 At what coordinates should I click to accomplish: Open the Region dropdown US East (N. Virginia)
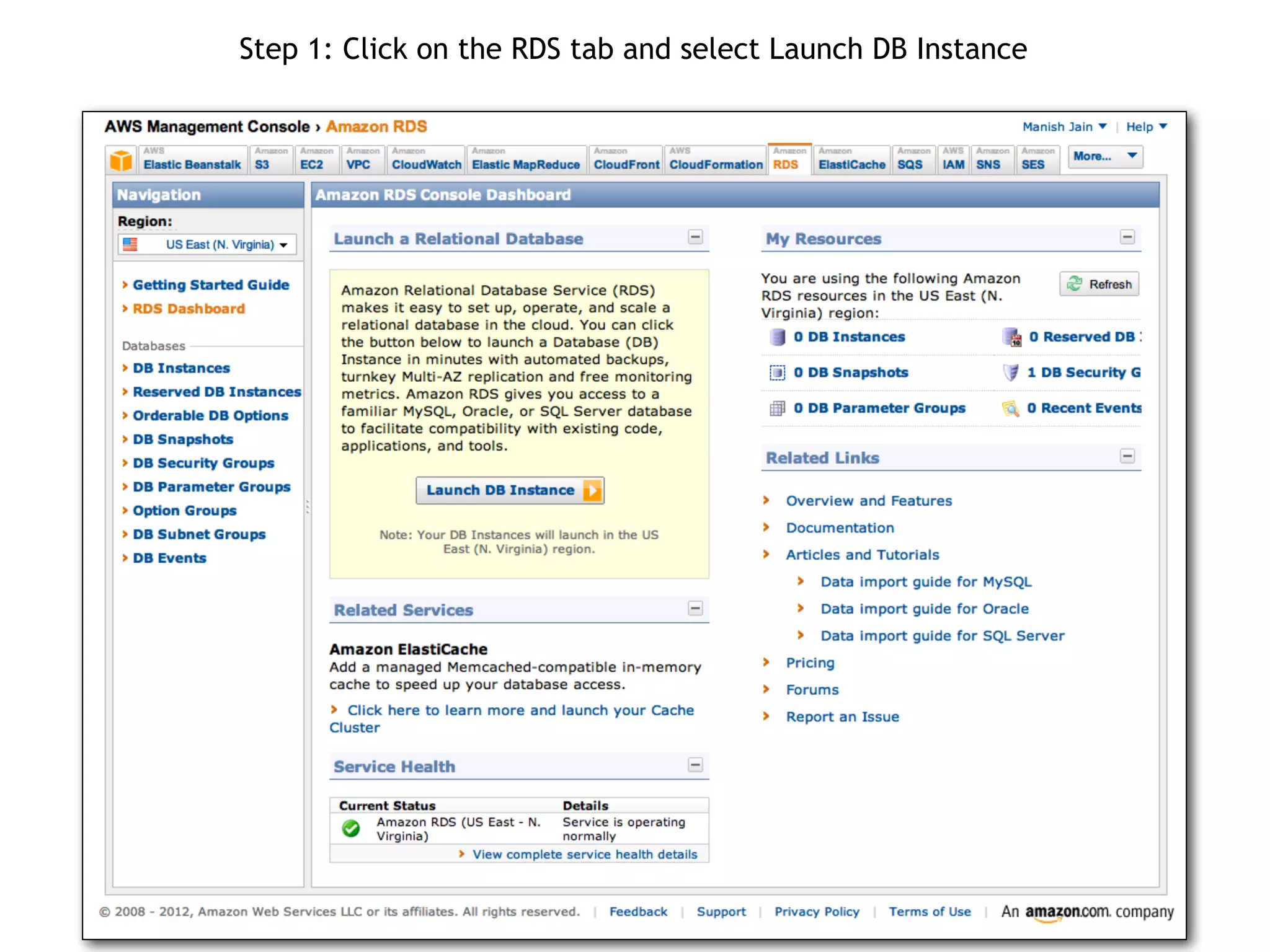click(x=207, y=244)
